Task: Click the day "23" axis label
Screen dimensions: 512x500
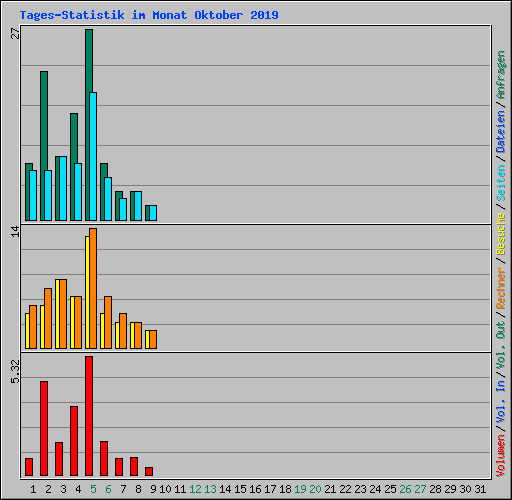Action: pos(360,489)
